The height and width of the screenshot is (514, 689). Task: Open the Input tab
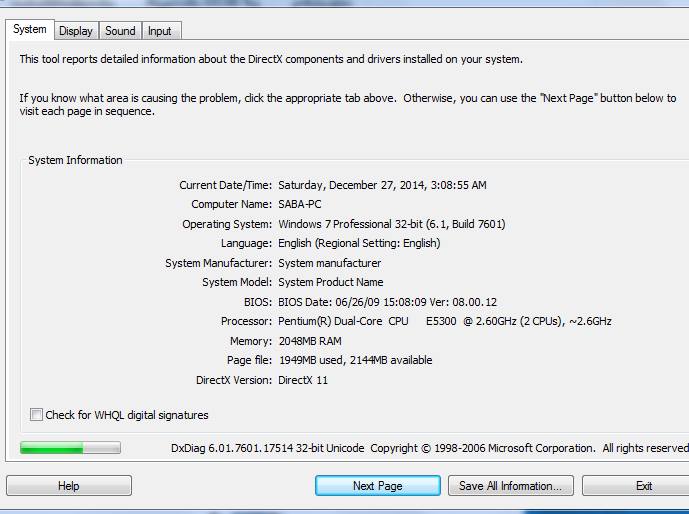[x=160, y=31]
